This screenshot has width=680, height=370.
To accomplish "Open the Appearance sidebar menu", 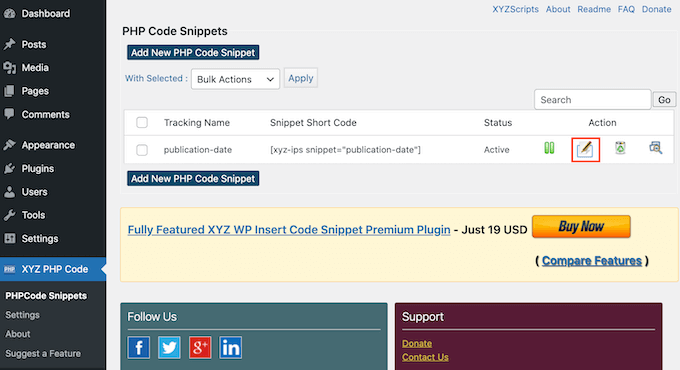I will pyautogui.click(x=48, y=145).
